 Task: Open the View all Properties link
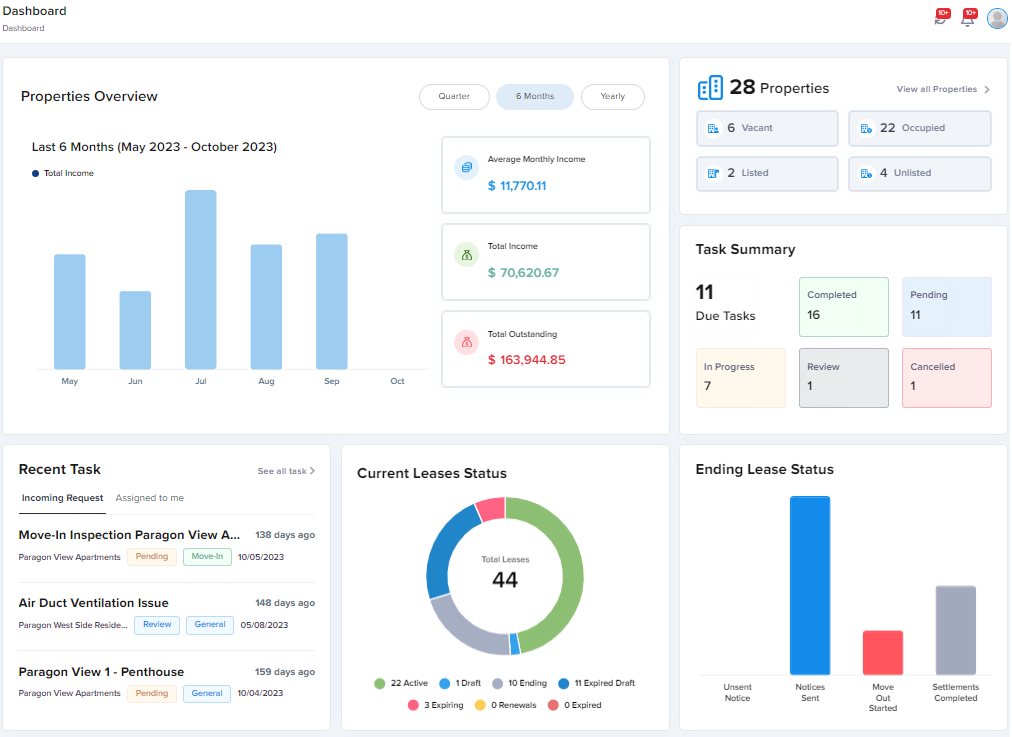click(936, 89)
